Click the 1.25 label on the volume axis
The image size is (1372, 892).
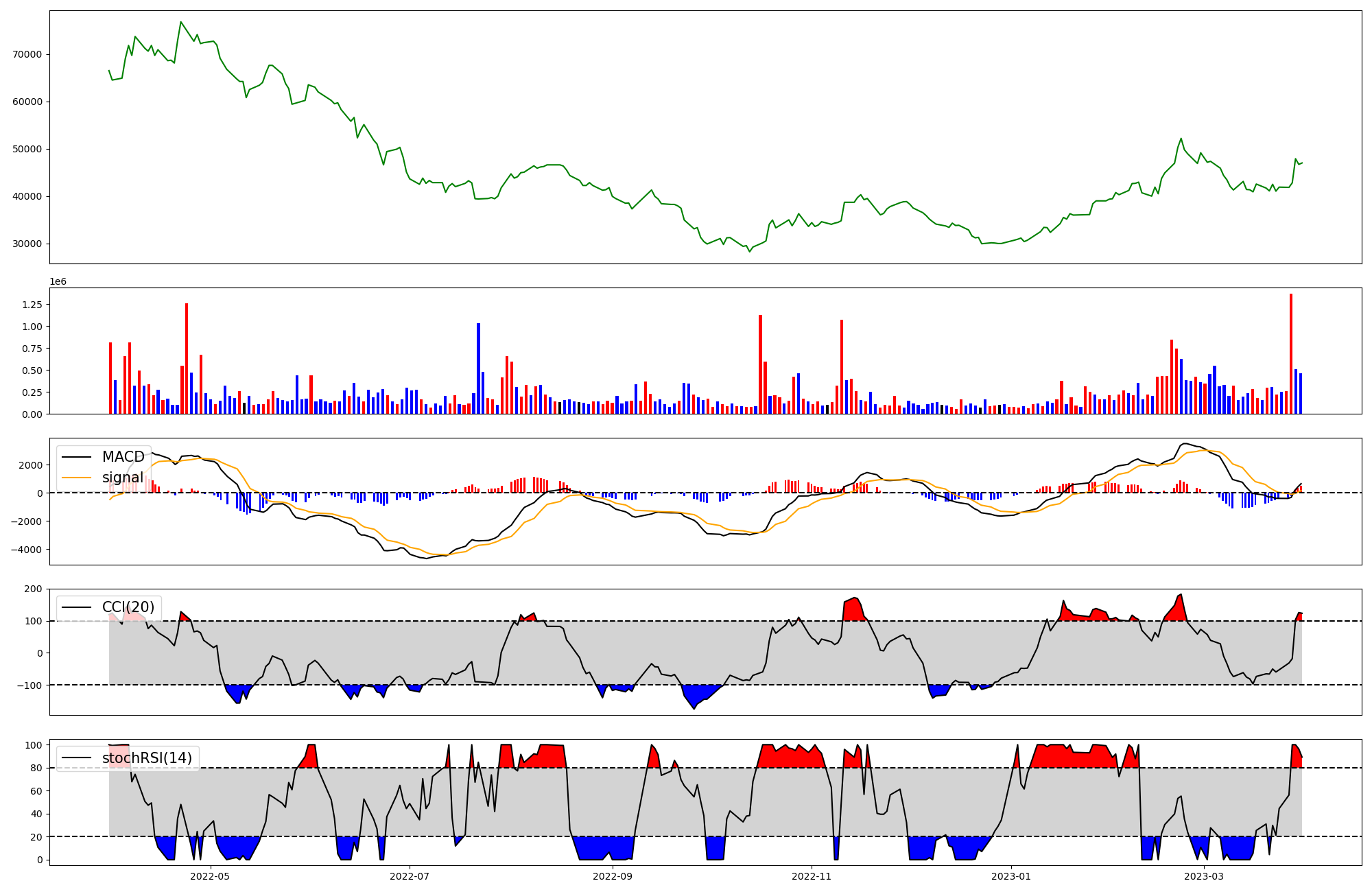[x=32, y=305]
